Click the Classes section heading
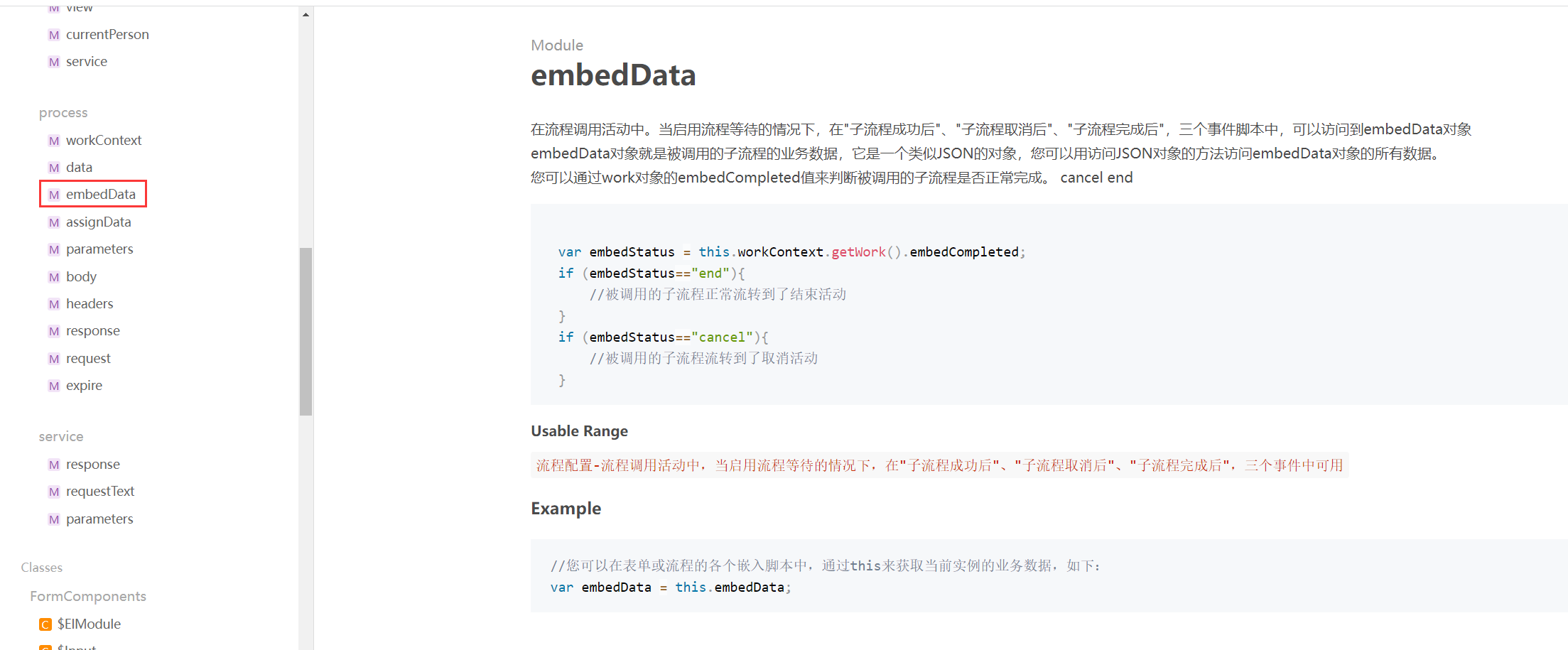 [x=42, y=568]
